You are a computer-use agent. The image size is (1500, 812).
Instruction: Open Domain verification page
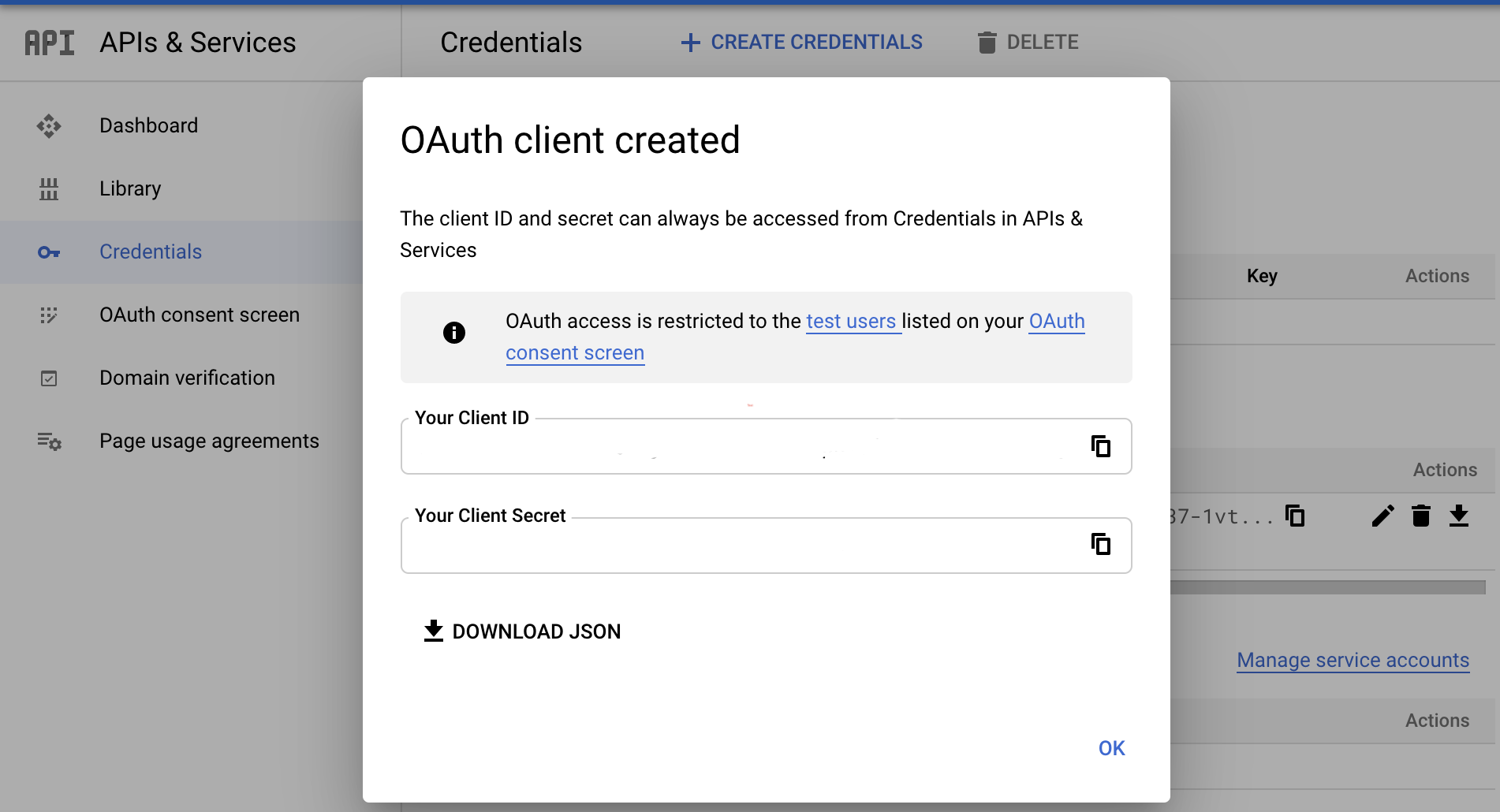tap(181, 378)
